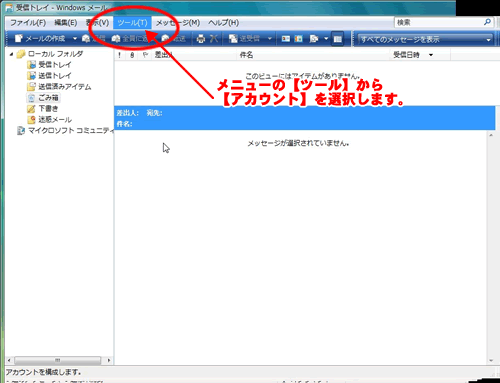This screenshot has width=500, height=383.
Task: Click the マイクロソフト コミュニティ newsgroup icon
Action: [21, 131]
